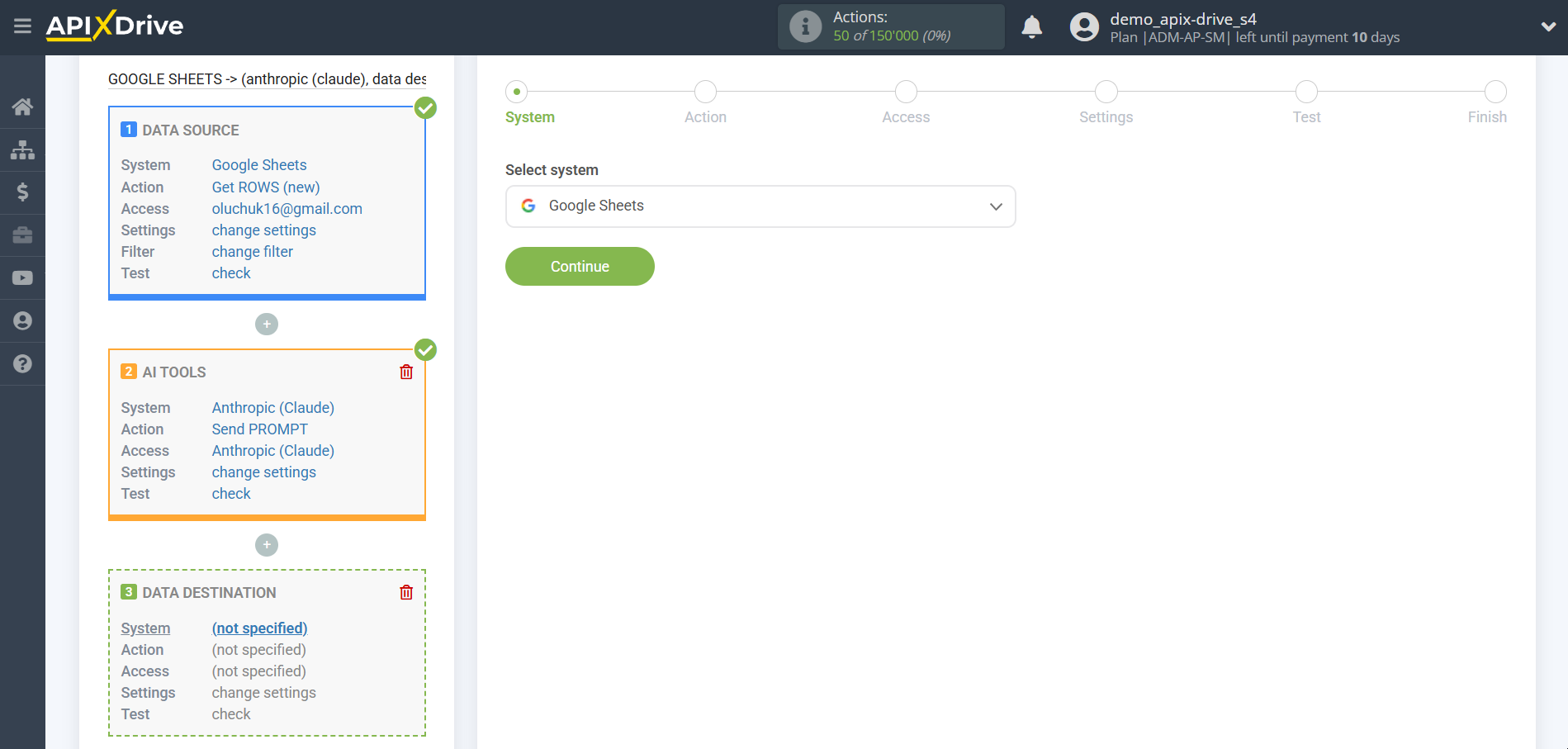Click DATA SOURCE block header

(191, 130)
